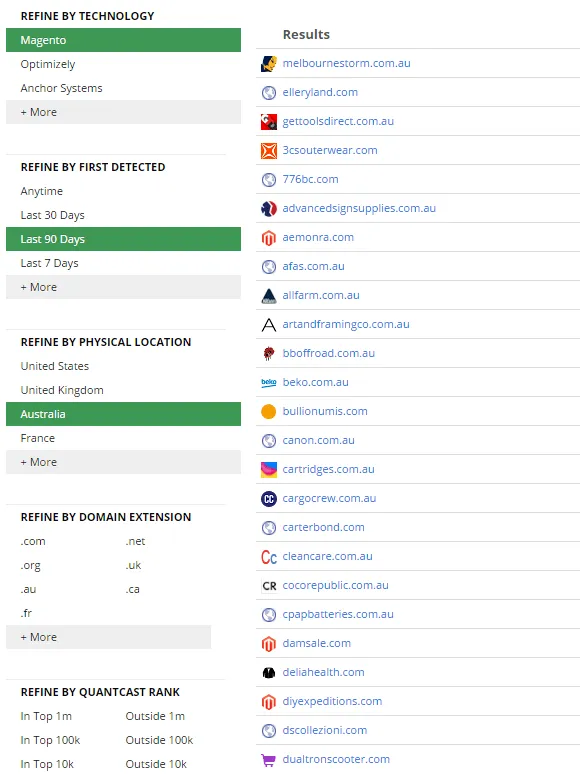
Task: Click the melbournestorm.com.au favicon
Action: coord(269,64)
